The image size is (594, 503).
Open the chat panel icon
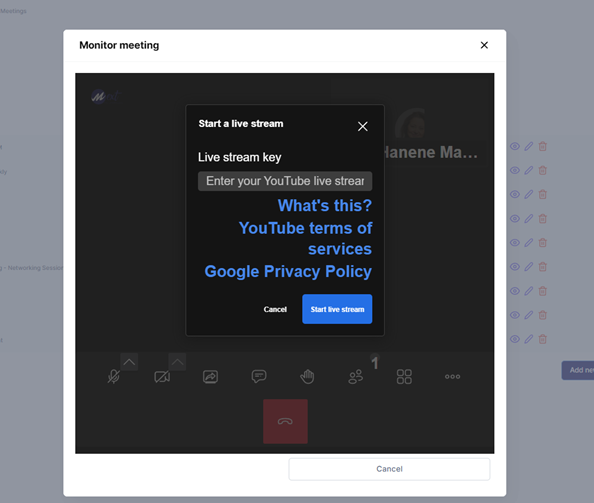pyautogui.click(x=259, y=376)
